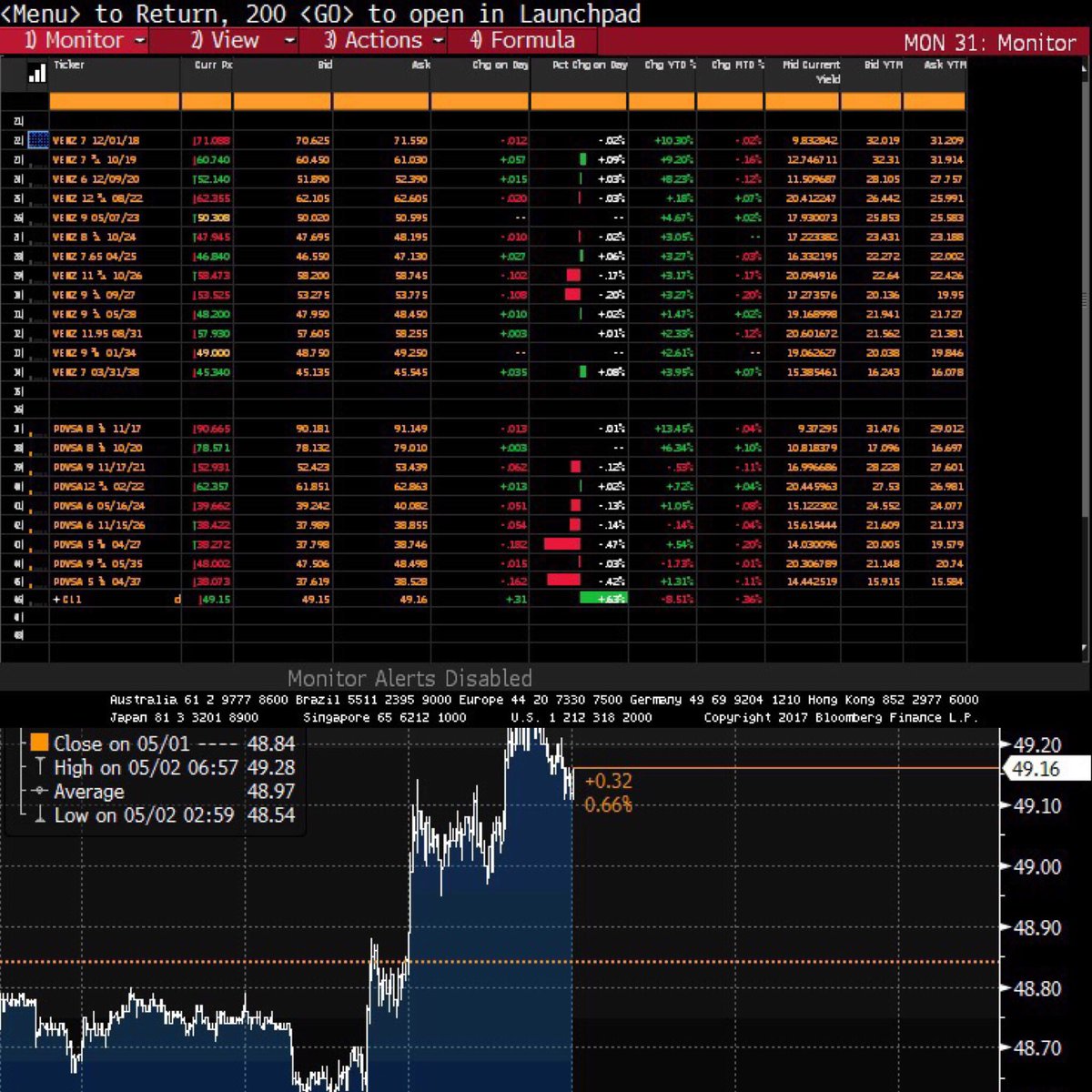Click the green +63% bar for CL1
This screenshot has height=1092, width=1092.
[603, 599]
